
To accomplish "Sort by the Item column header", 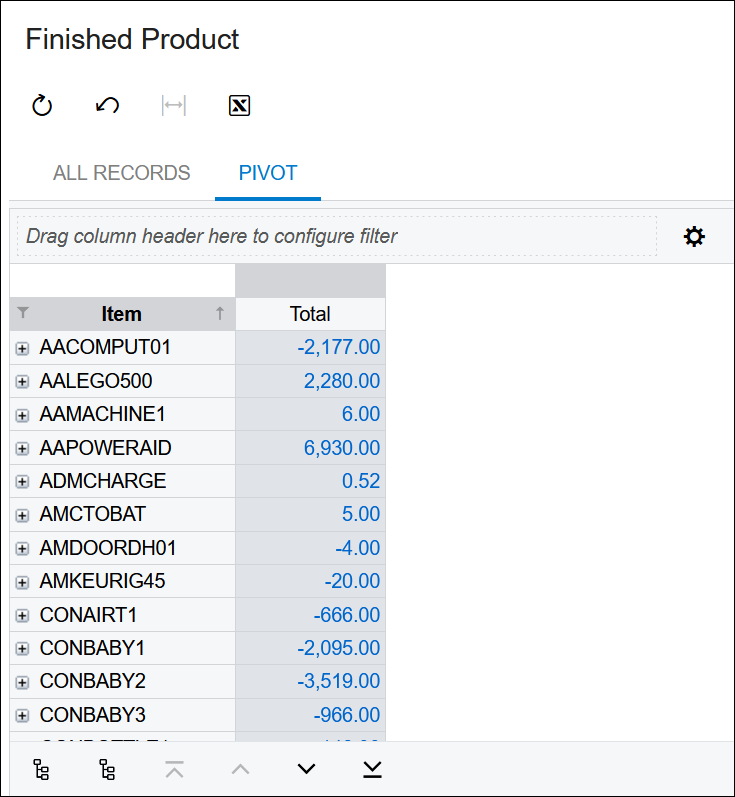I will 121,314.
